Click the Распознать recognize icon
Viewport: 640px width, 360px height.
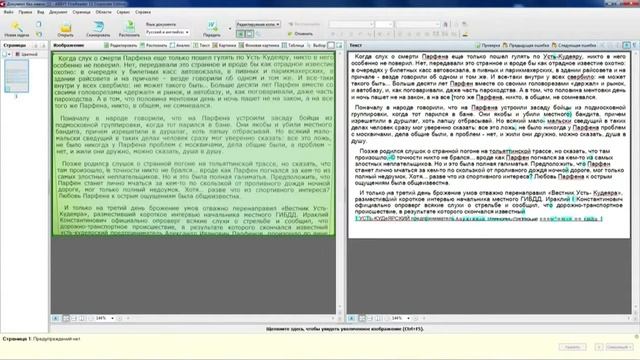click(x=130, y=27)
